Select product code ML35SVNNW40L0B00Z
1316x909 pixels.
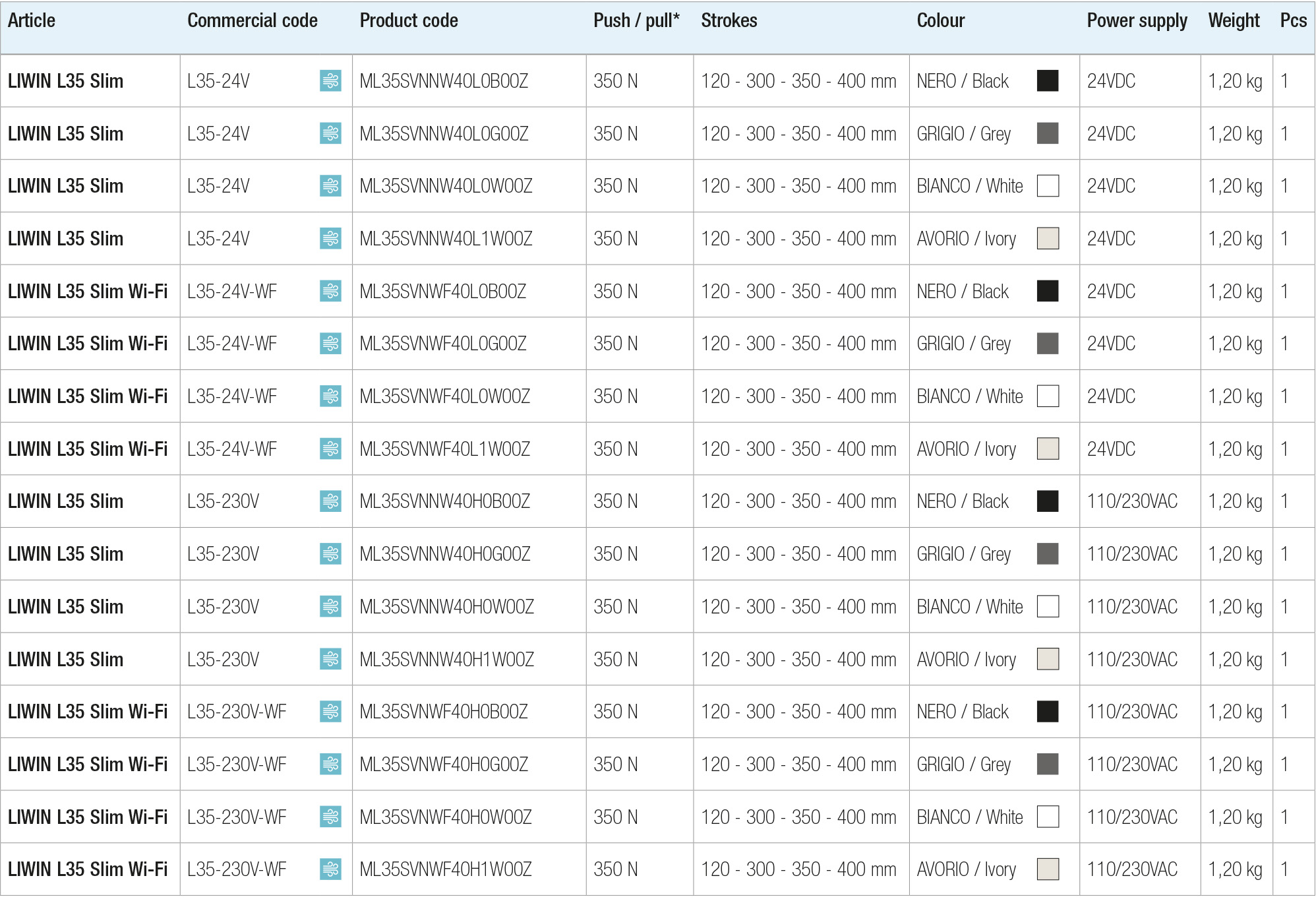pos(444,81)
